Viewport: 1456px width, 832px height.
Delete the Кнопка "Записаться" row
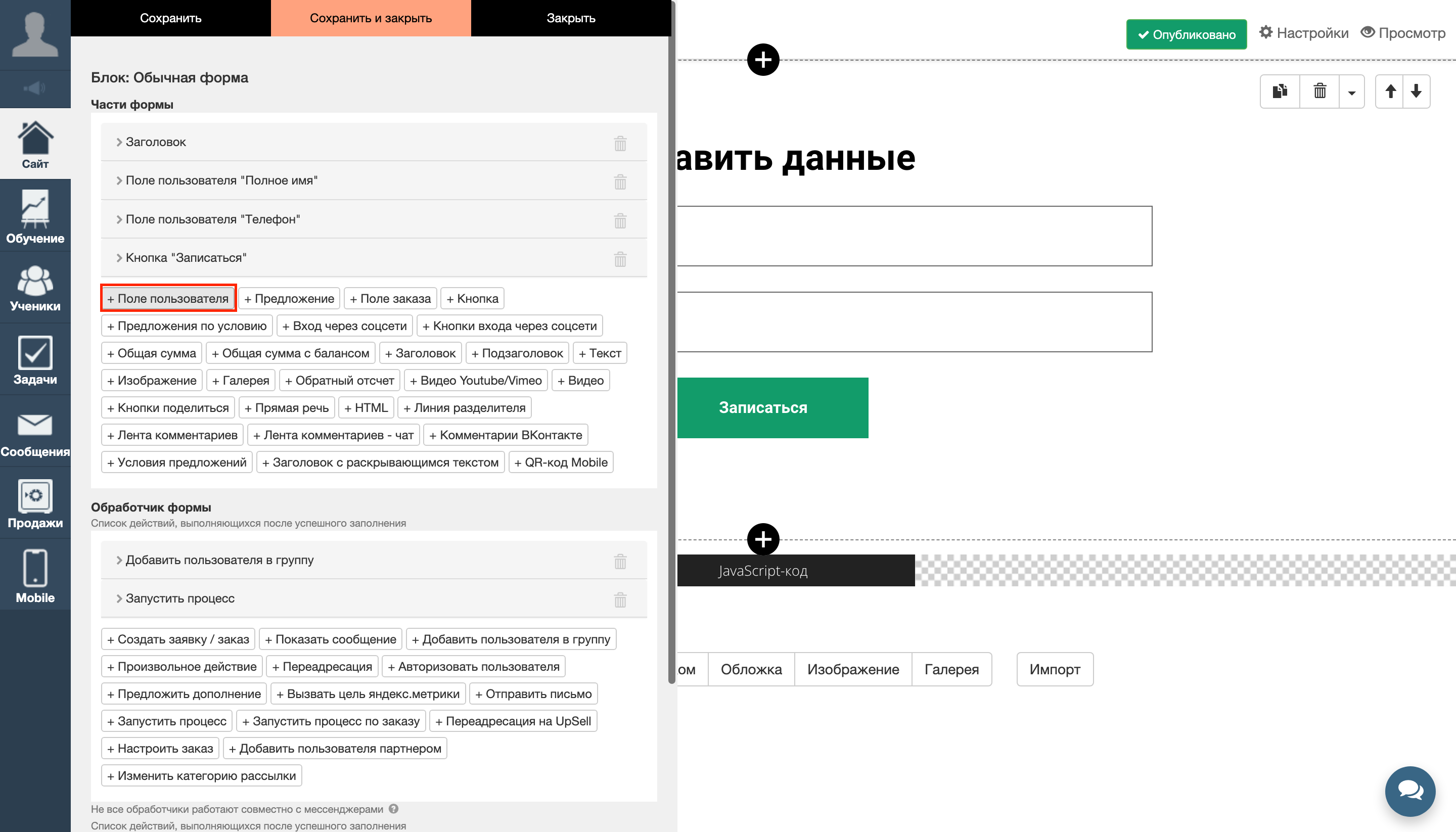click(x=620, y=259)
